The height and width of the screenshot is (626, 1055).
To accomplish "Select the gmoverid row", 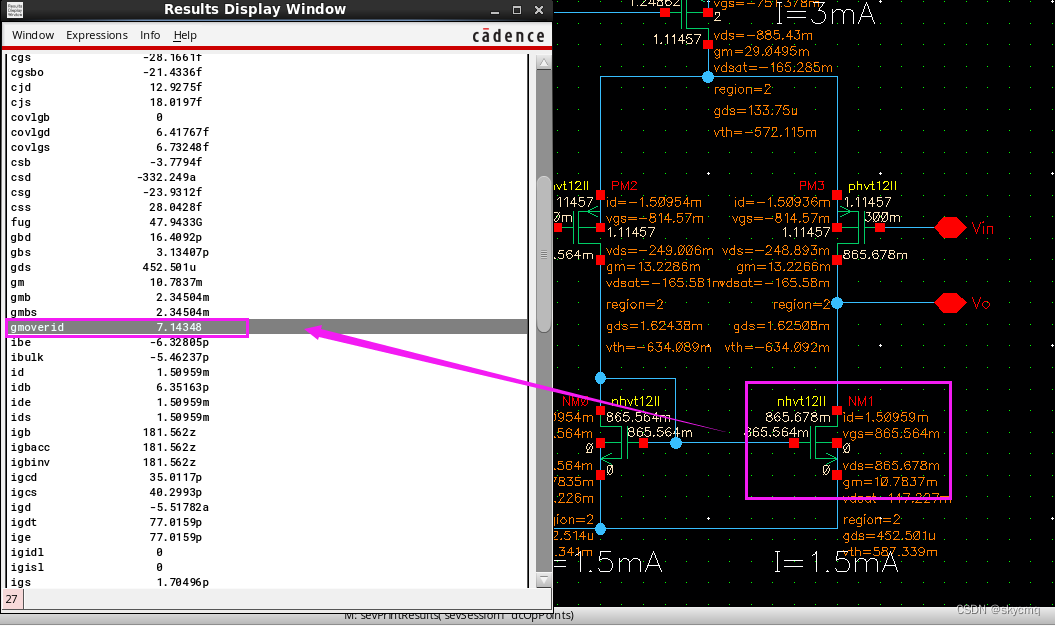I will [266, 327].
